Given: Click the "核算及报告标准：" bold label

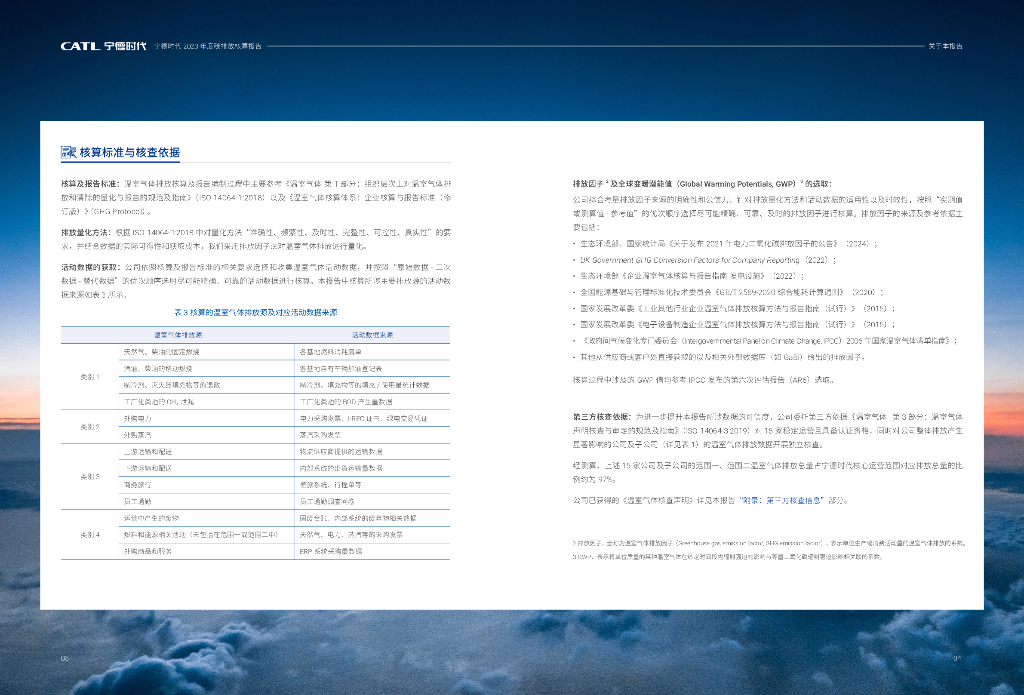Looking at the screenshot, I should coord(91,184).
